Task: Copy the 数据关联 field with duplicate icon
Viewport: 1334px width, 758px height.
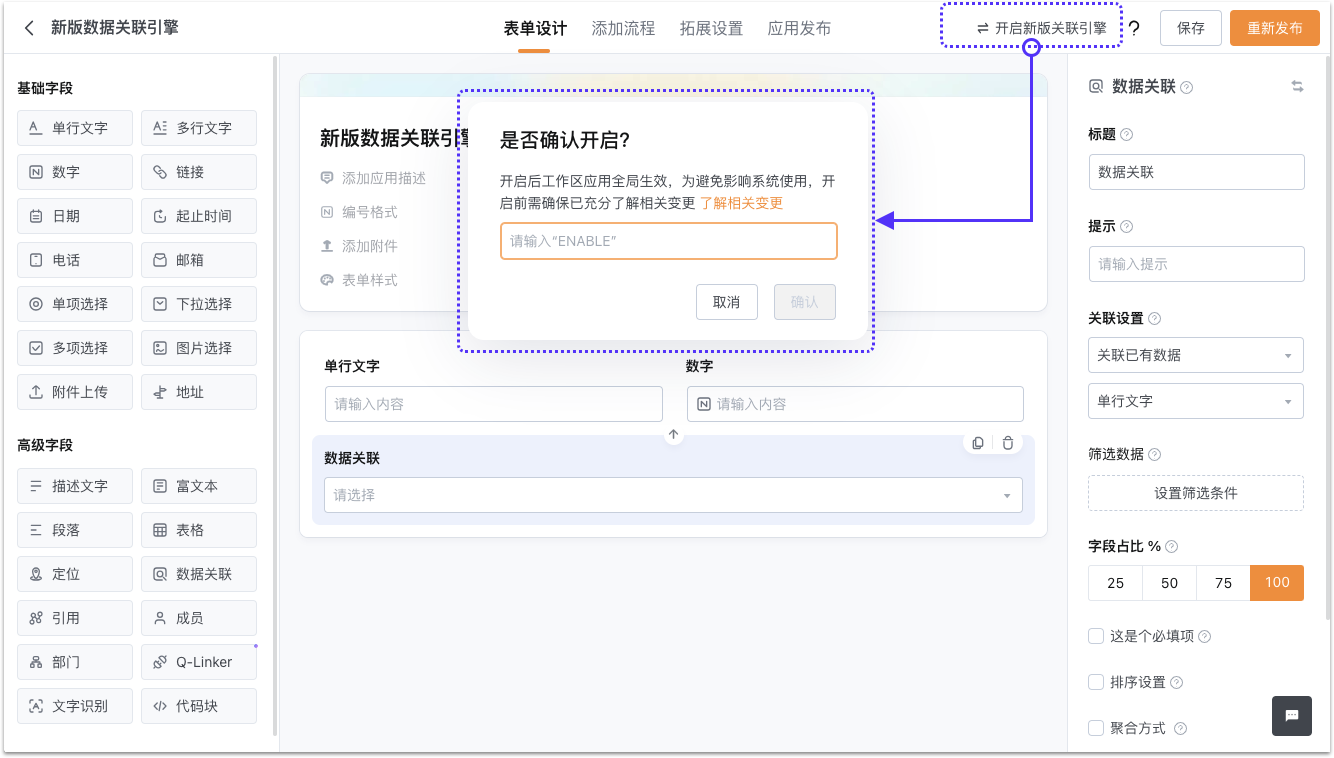Action: pyautogui.click(x=978, y=443)
